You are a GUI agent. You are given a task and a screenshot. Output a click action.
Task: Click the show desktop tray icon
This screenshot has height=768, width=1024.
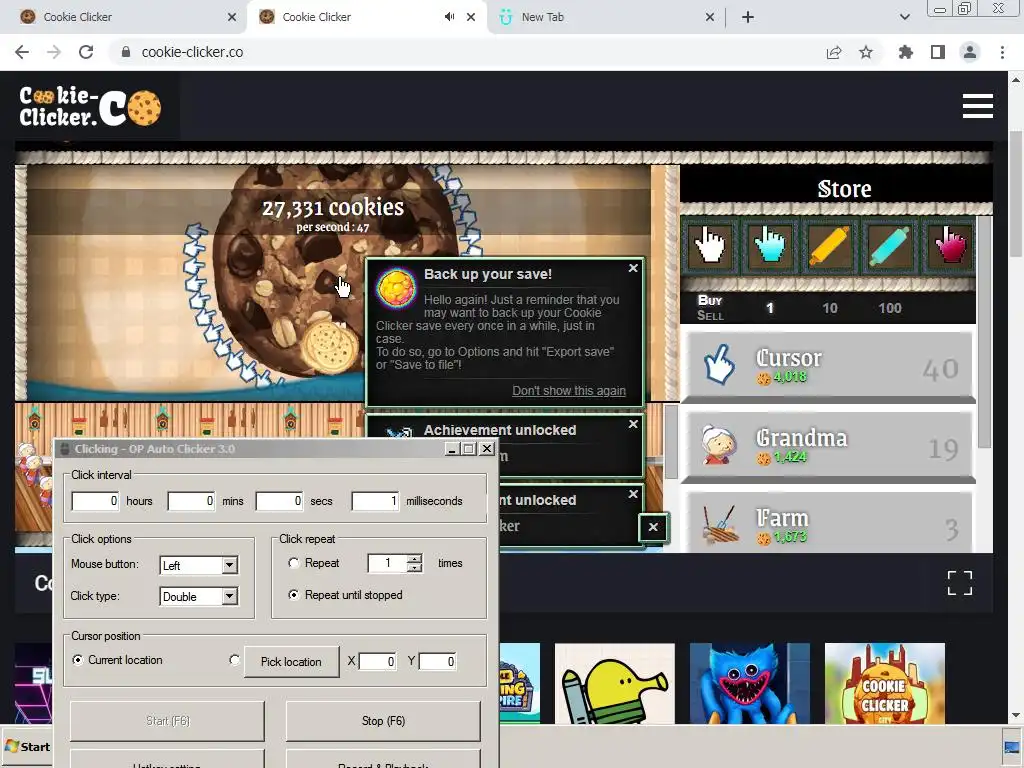tap(1012, 748)
